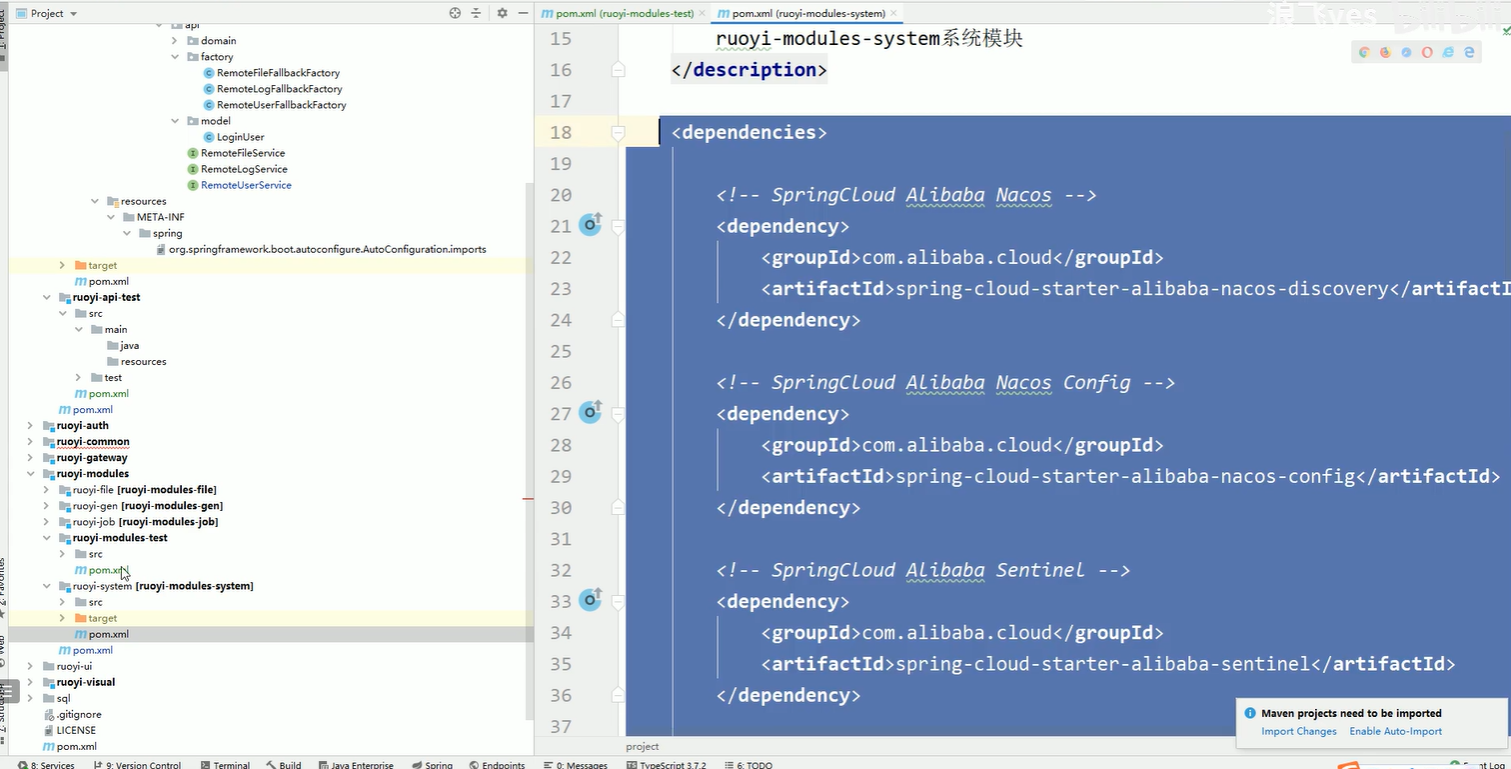The image size is (1511, 769).
Task: Close the pom.xml (ruoyi-modules-system) tab
Action: pos(894,13)
